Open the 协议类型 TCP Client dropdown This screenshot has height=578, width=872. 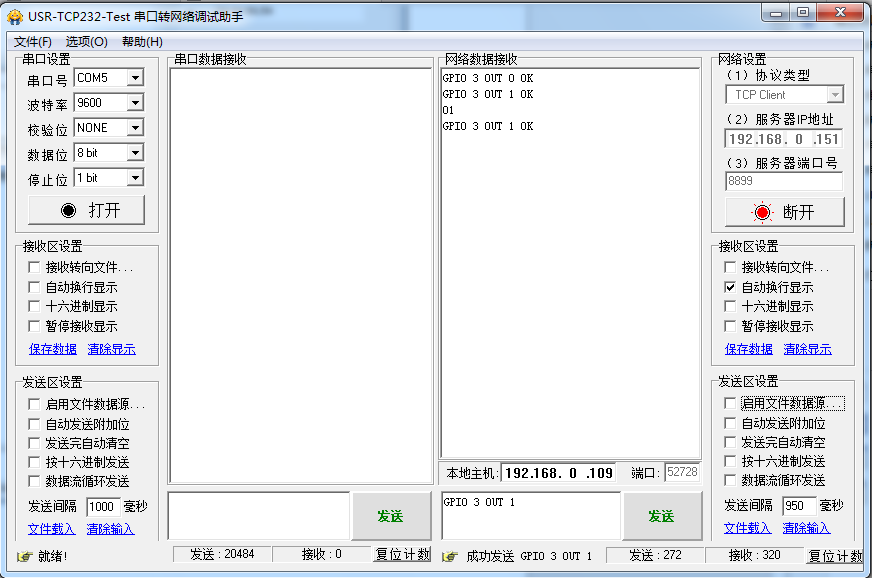835,95
